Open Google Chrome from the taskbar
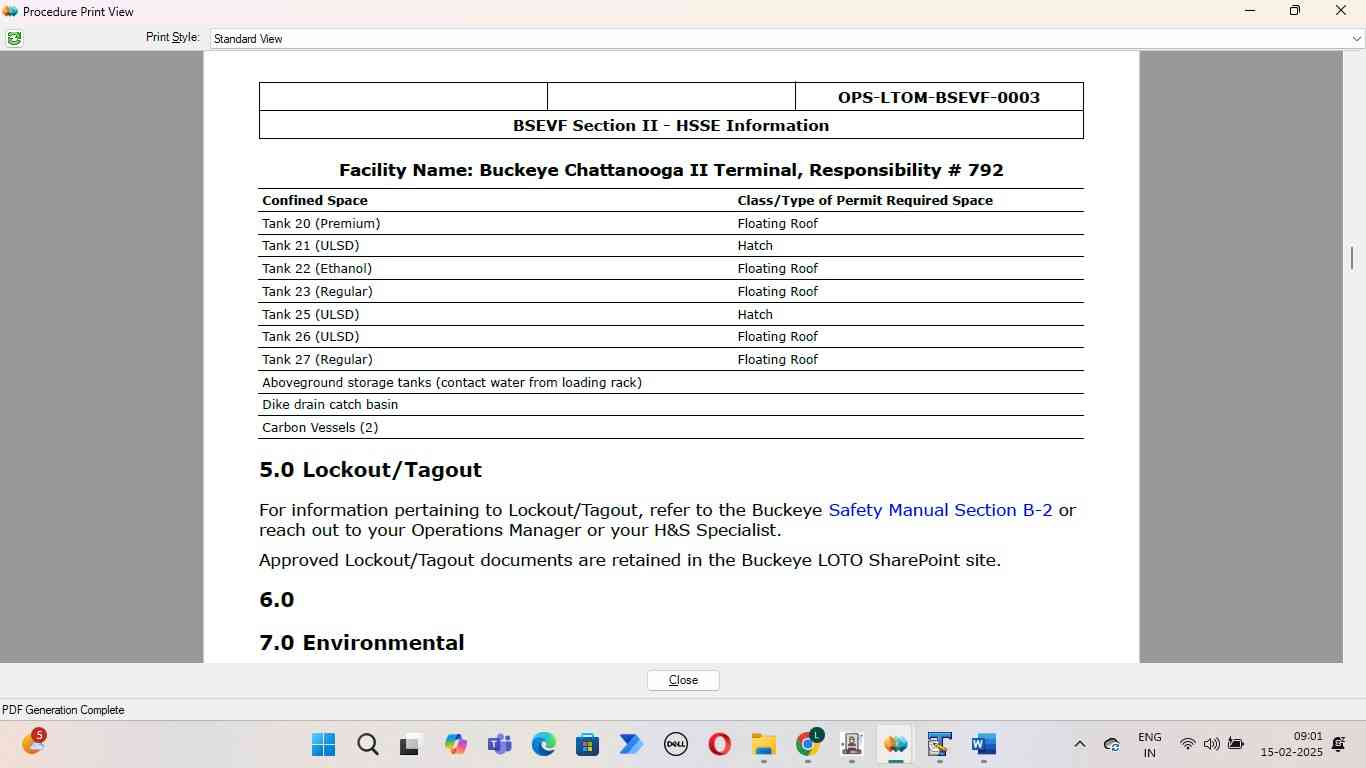 coord(808,744)
